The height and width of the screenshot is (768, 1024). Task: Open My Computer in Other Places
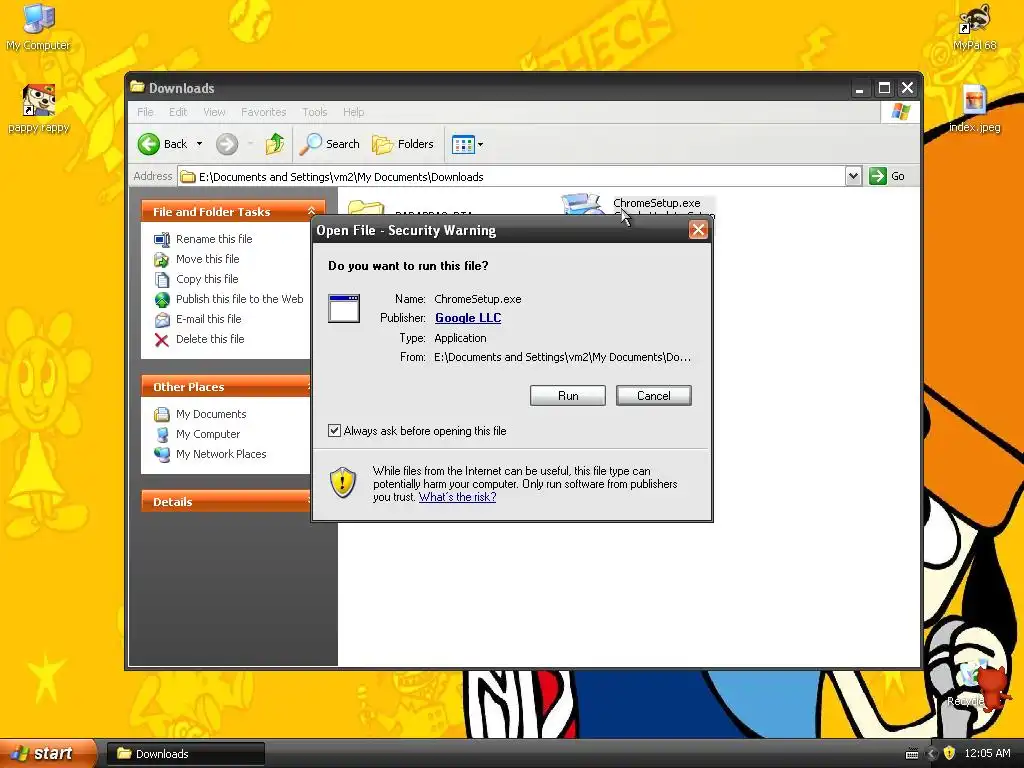tap(208, 434)
